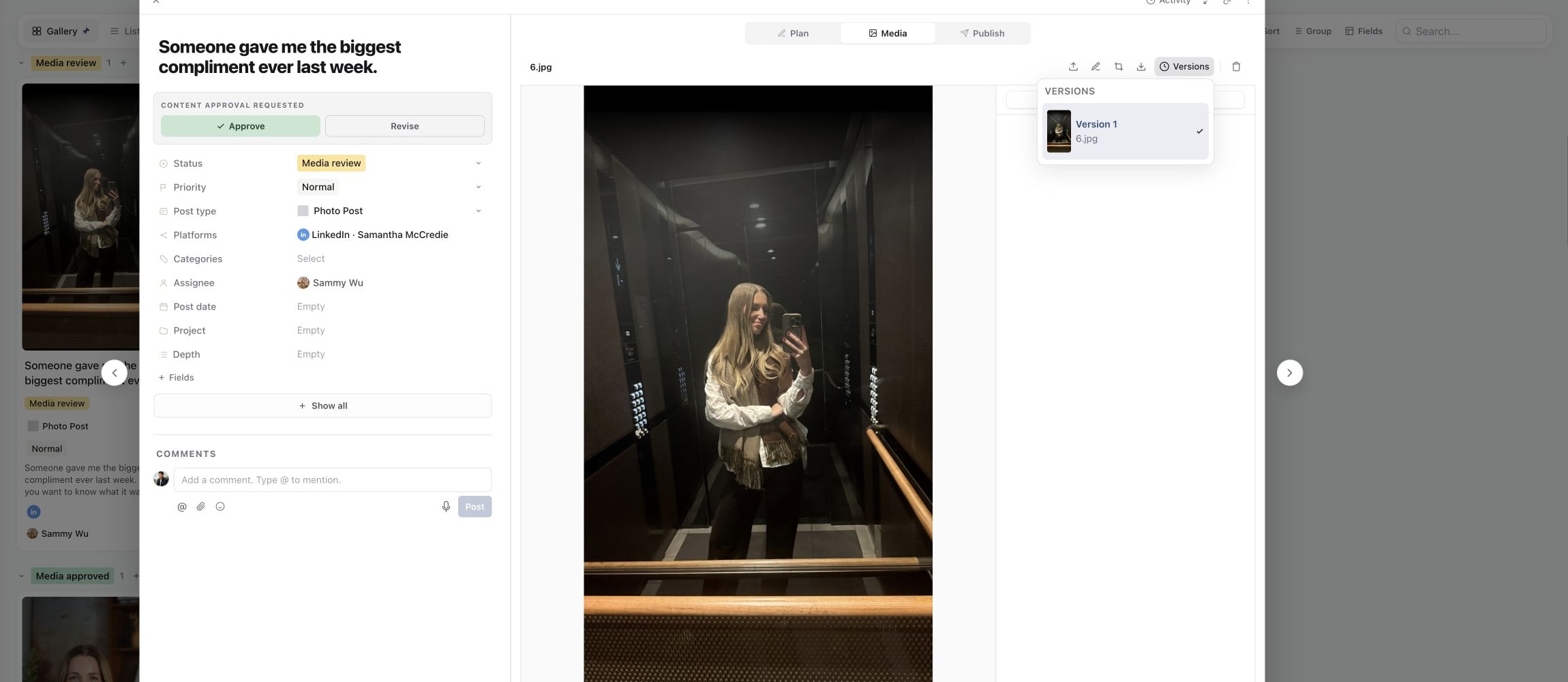Viewport: 1568px width, 682px height.
Task: Click the upload media icon
Action: (1073, 67)
